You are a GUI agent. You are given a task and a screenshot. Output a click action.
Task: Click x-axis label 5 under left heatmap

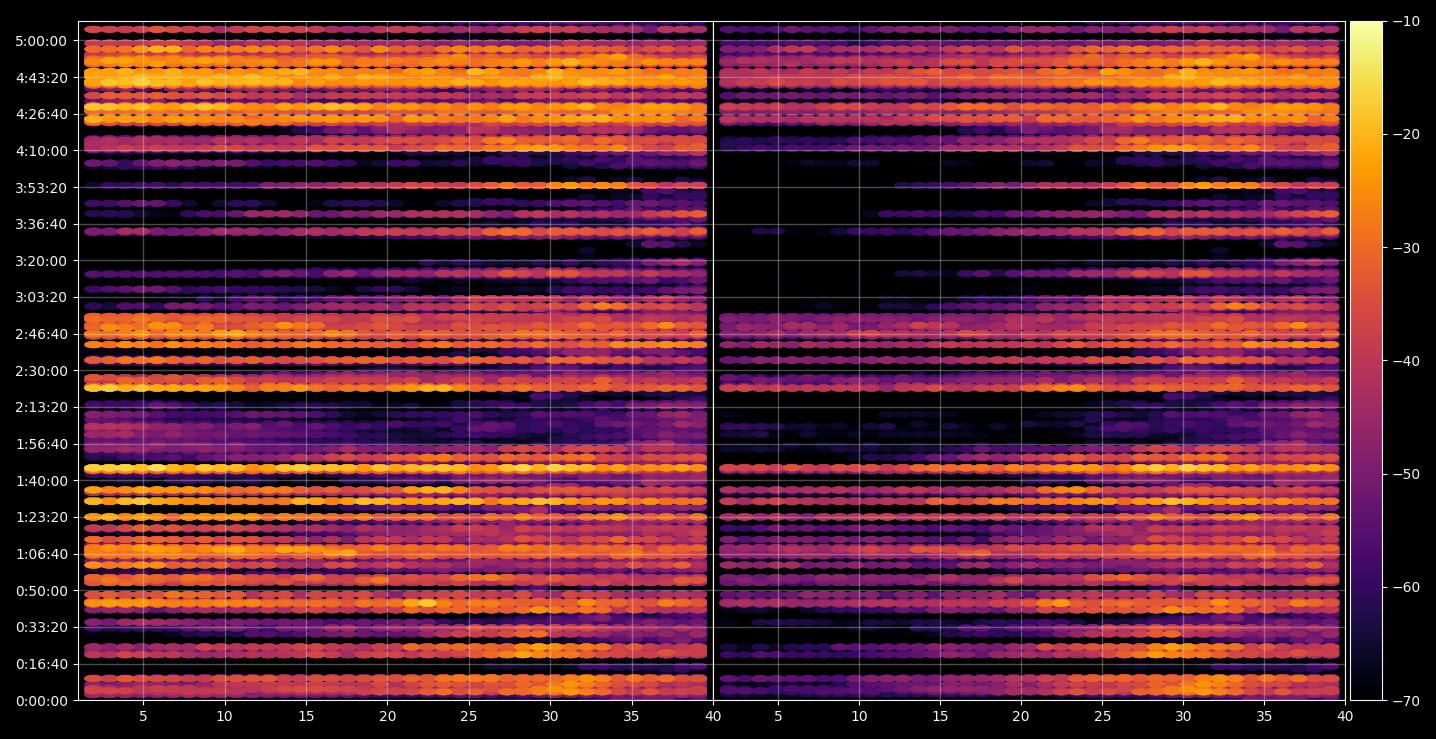tap(143, 716)
